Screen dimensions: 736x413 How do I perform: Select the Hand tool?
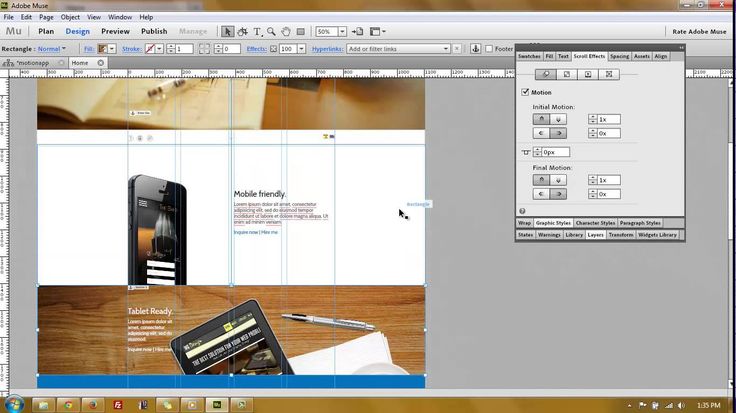pyautogui.click(x=286, y=31)
